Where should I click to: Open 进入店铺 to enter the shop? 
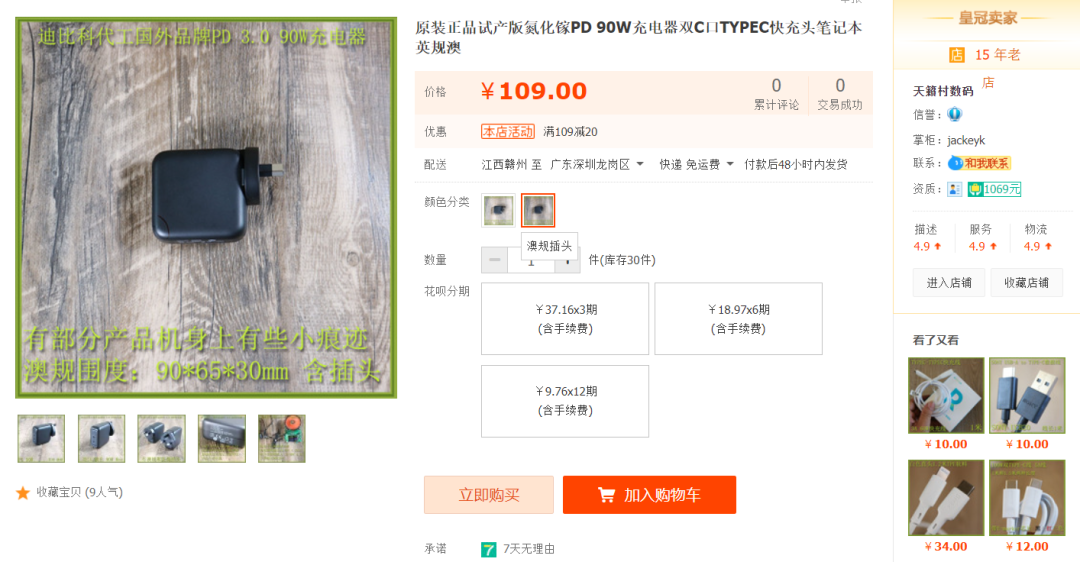(x=948, y=282)
